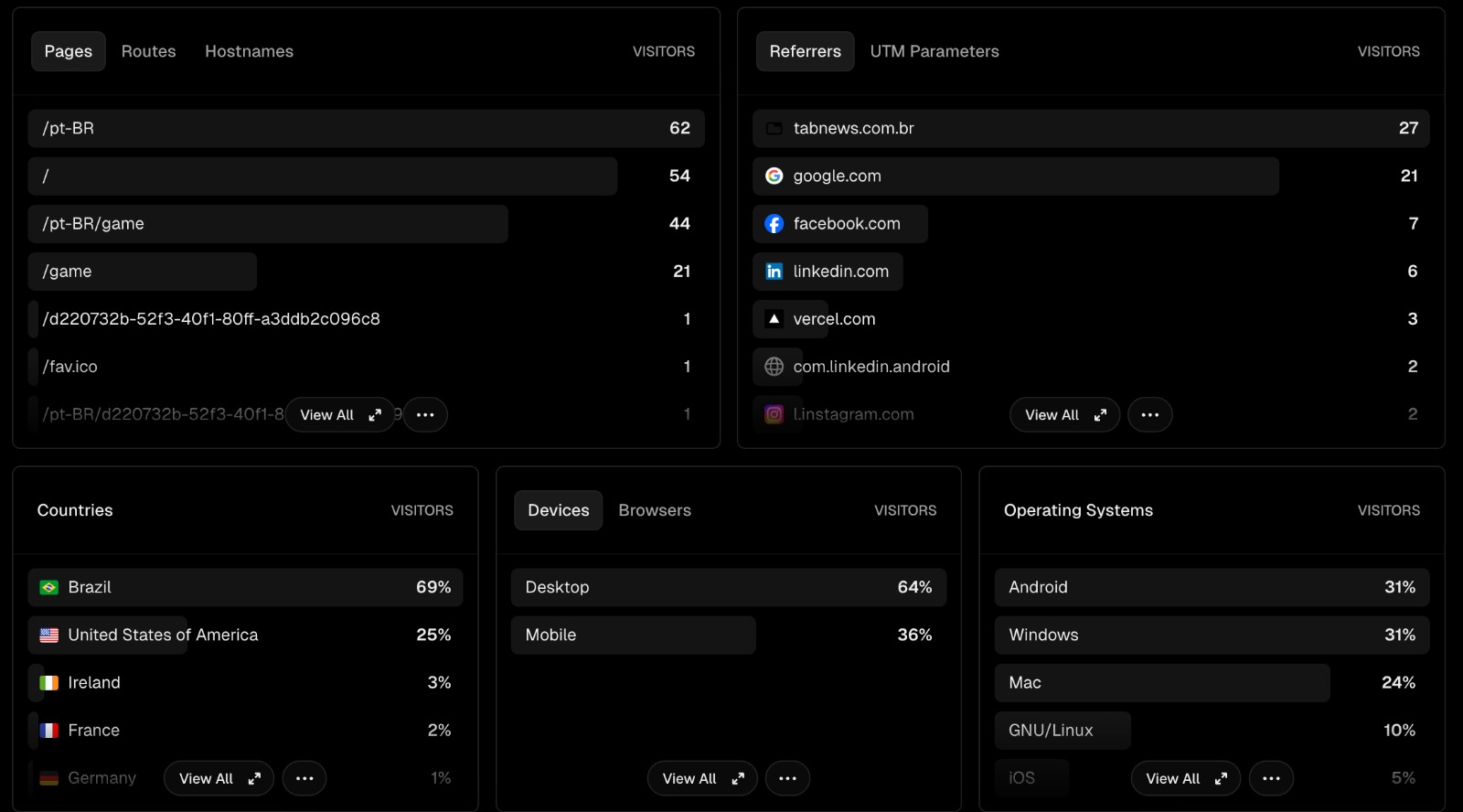
Task: Click the Google icon beside google.com
Action: coord(774,176)
